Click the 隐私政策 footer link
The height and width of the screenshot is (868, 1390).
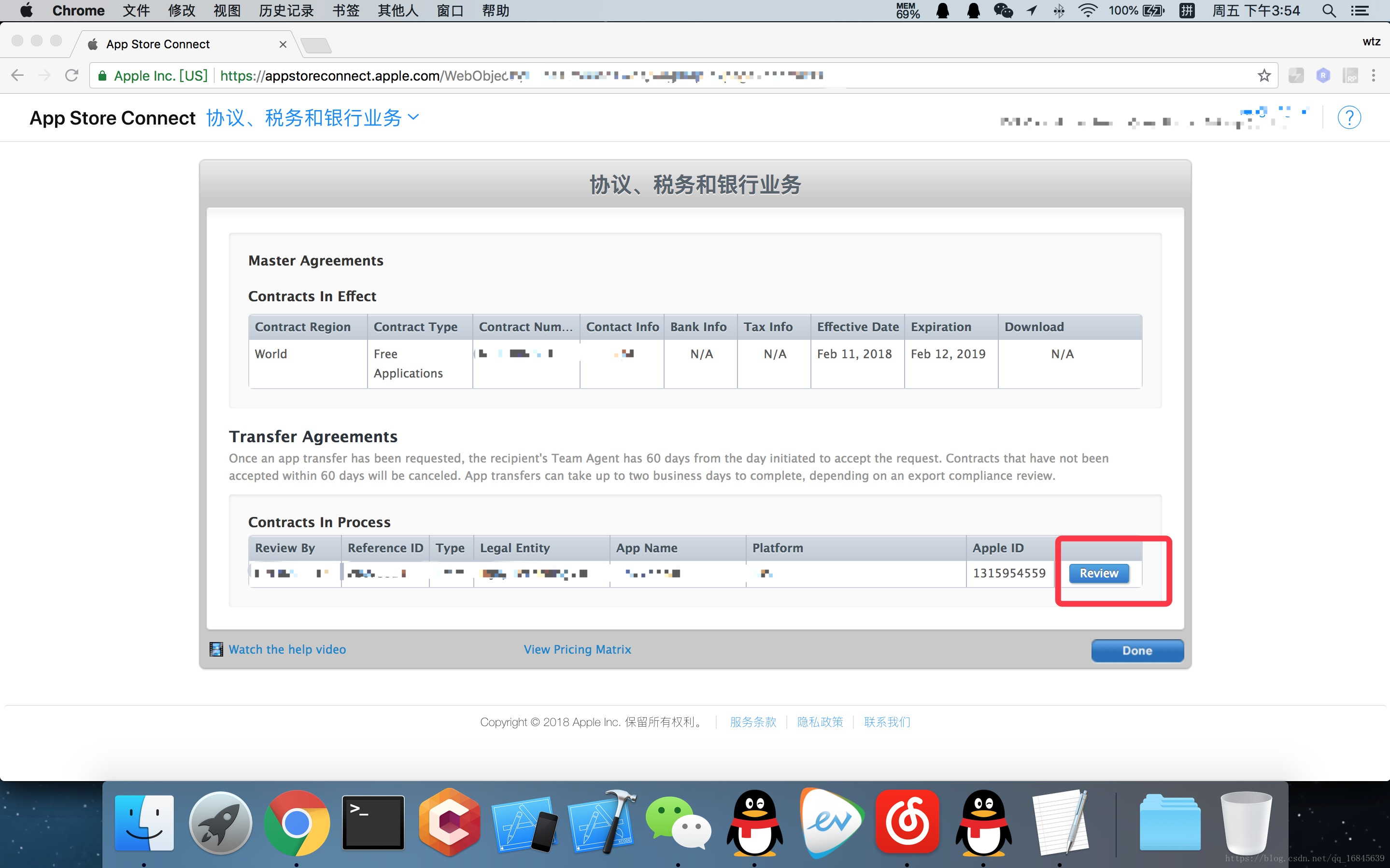(820, 722)
